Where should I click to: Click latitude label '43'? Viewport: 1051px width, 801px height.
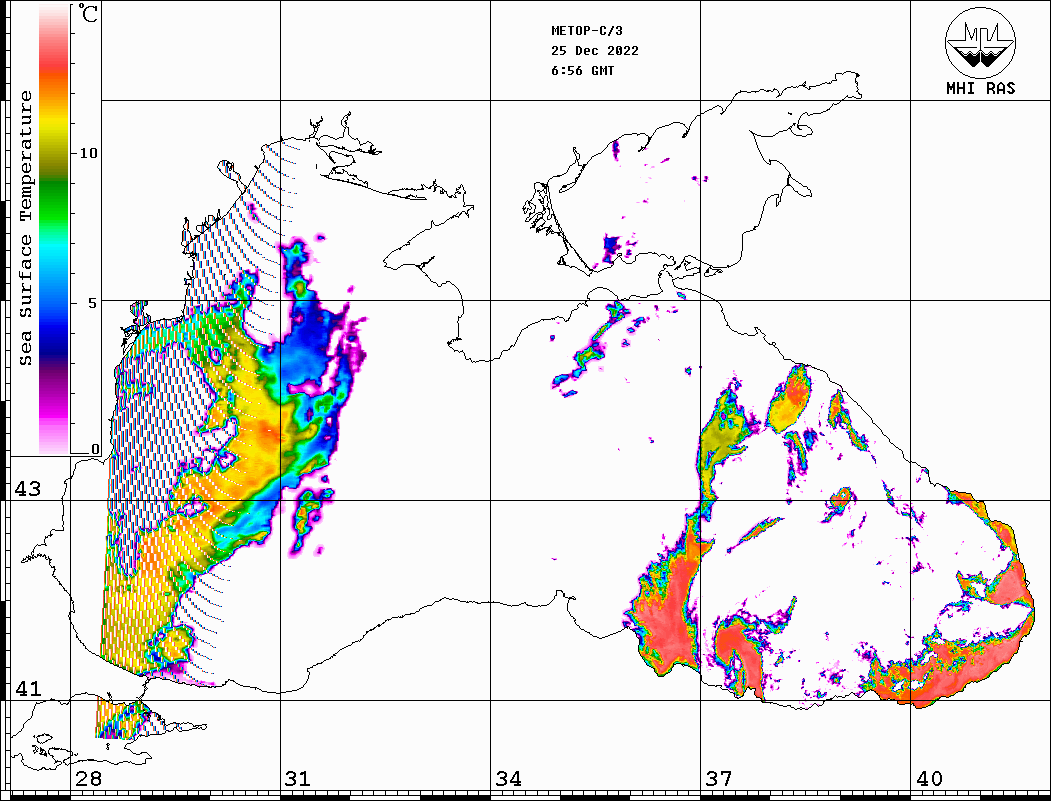[27, 489]
